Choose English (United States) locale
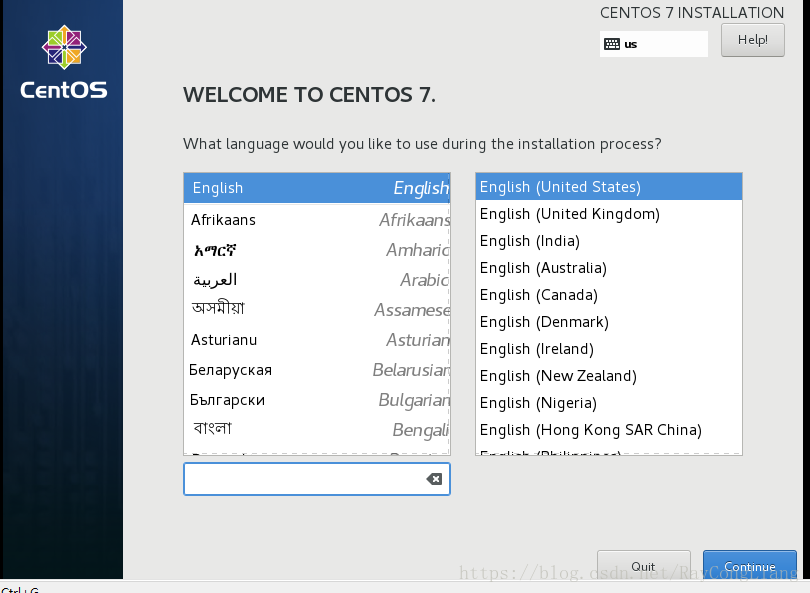This screenshot has height=593, width=810. [x=609, y=186]
